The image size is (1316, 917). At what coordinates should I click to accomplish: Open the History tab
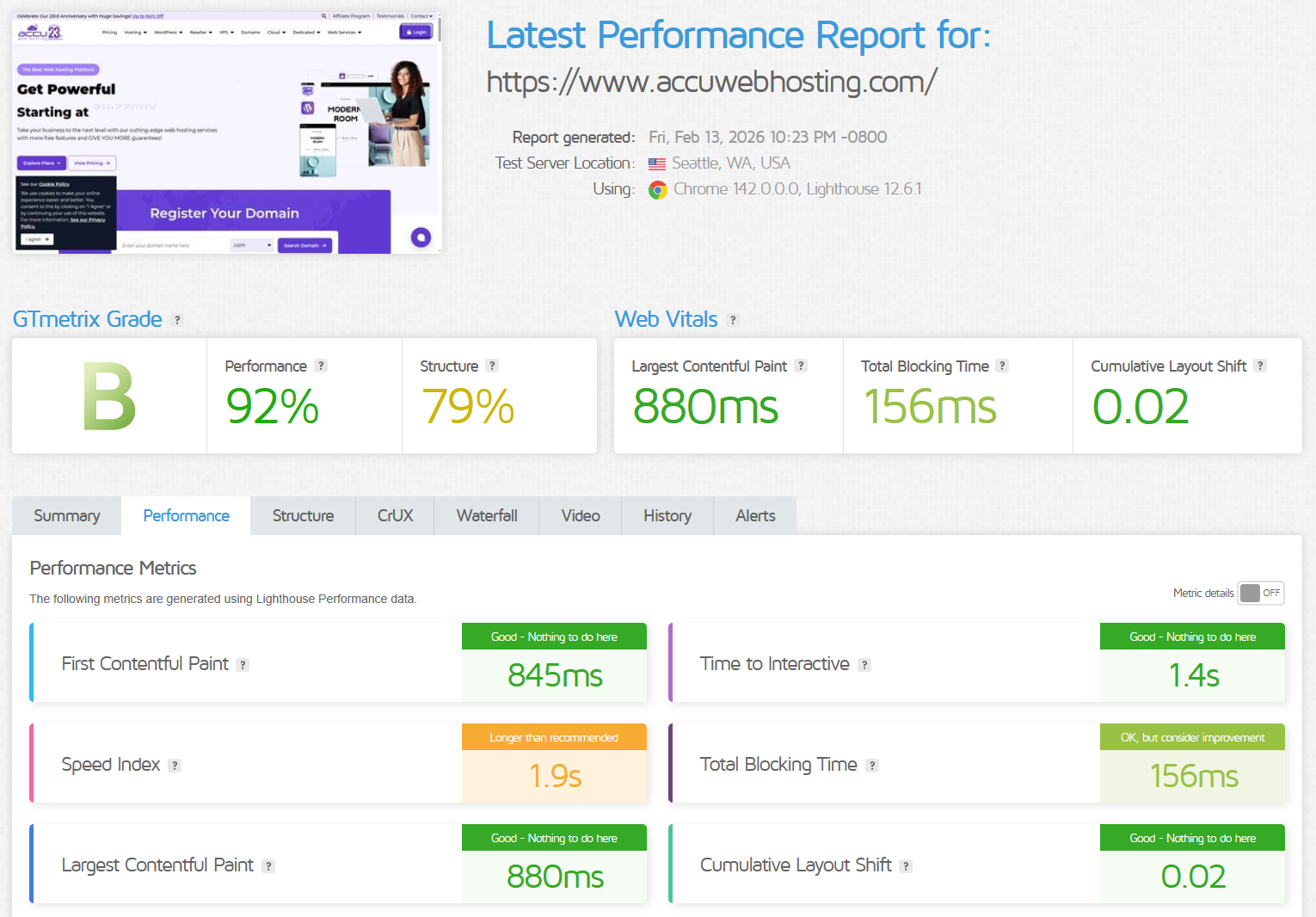(x=667, y=515)
